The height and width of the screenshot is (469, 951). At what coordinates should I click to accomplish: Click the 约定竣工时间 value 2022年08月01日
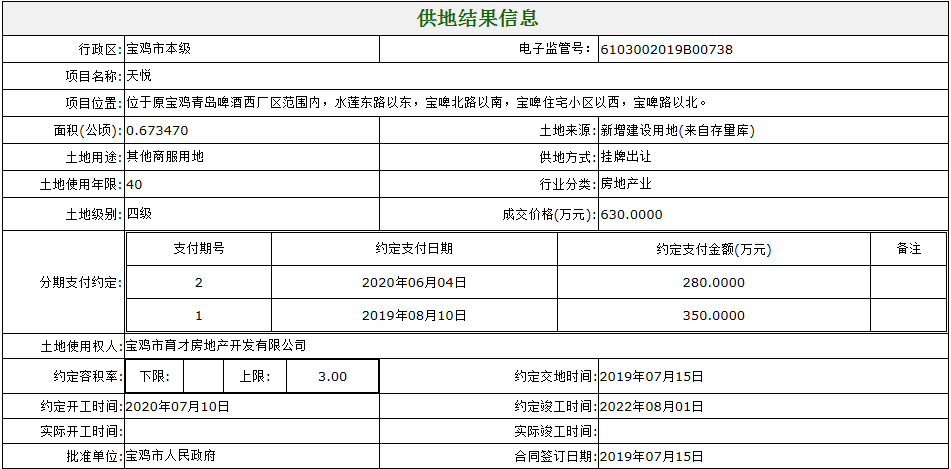651,407
